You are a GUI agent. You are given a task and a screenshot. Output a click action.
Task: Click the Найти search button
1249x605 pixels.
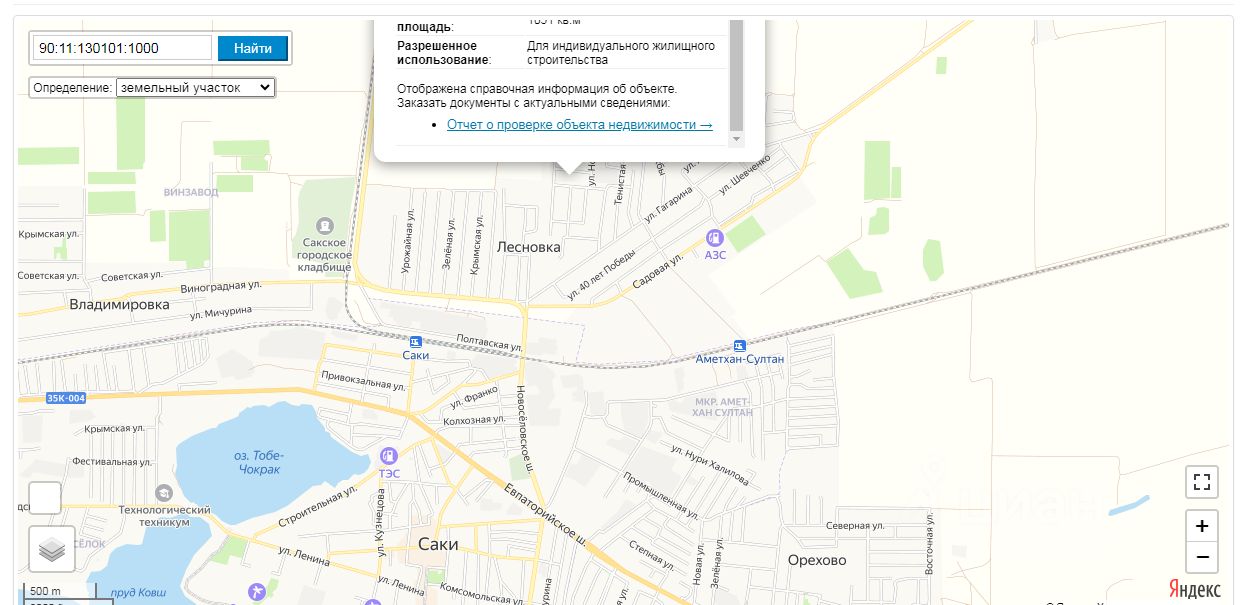tap(252, 48)
